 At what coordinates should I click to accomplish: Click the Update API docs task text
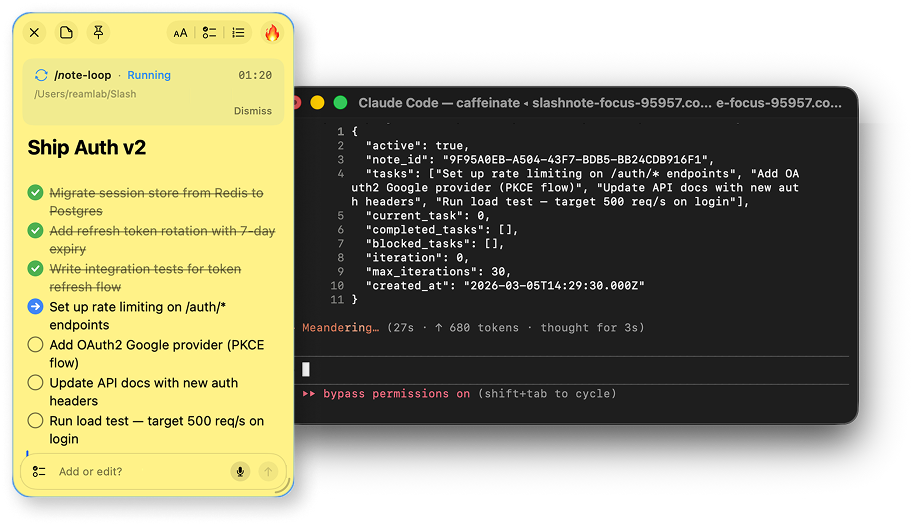[x=144, y=391]
